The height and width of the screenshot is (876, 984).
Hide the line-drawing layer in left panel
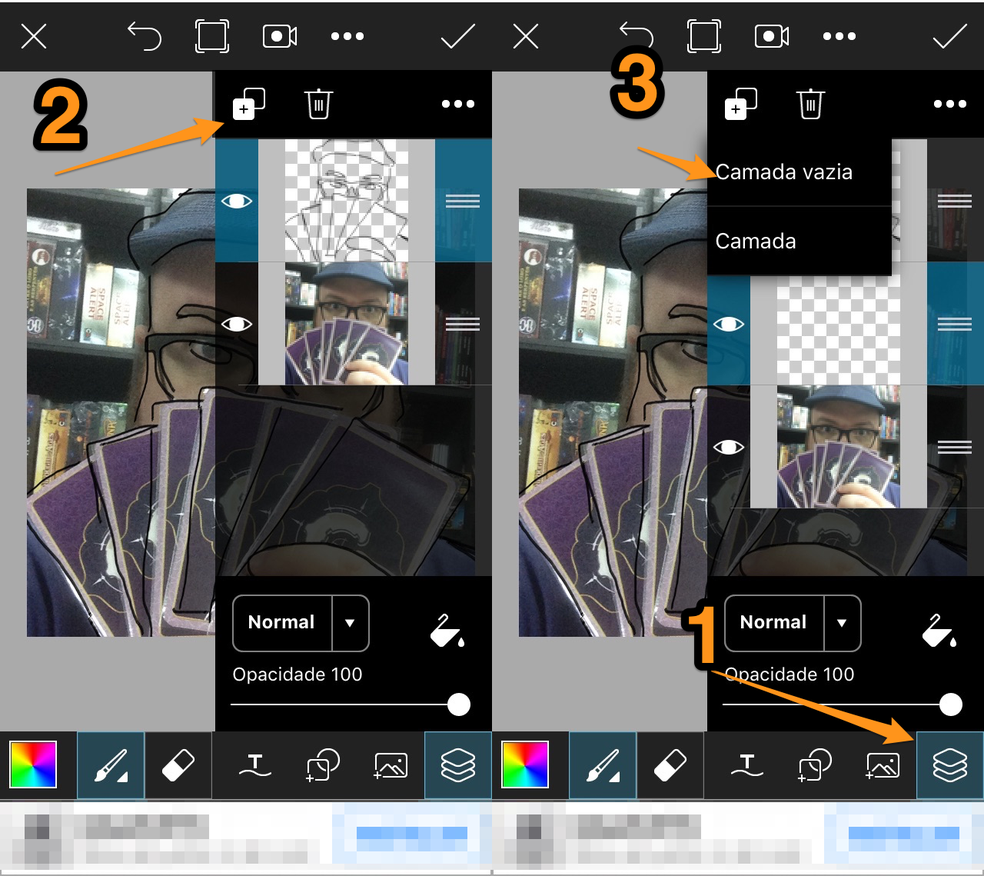click(237, 201)
